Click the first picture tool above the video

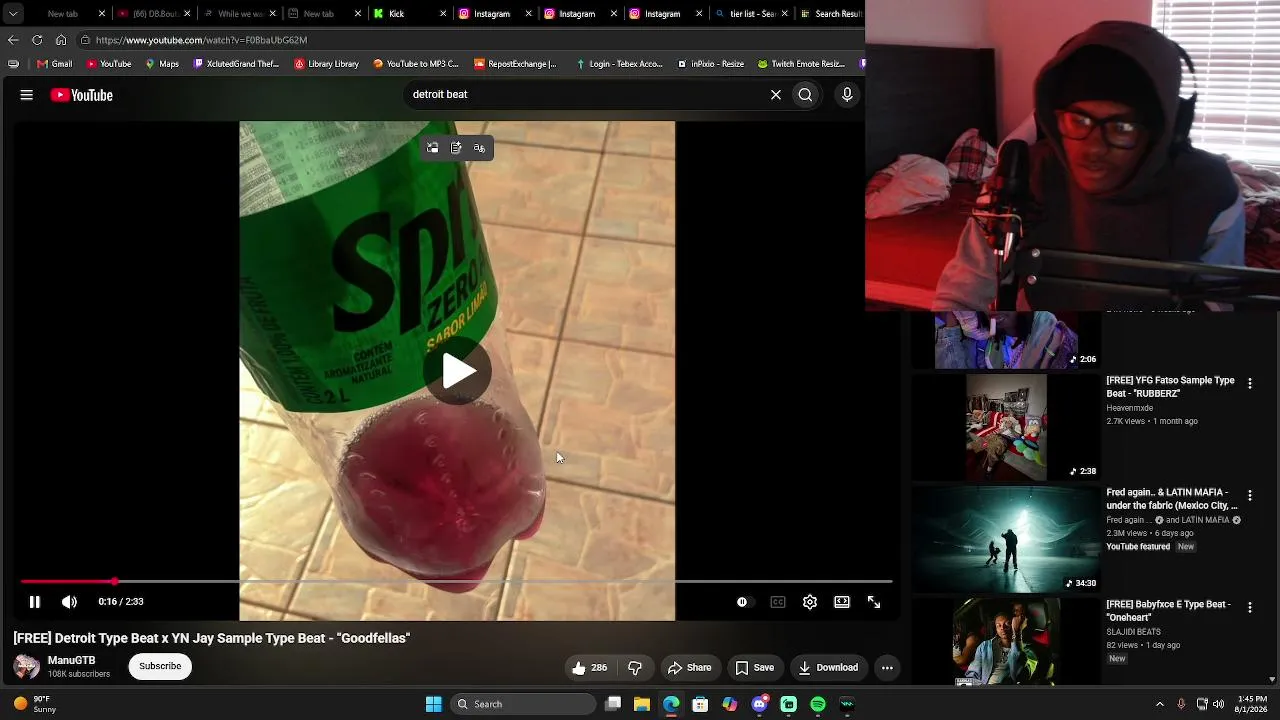433,148
